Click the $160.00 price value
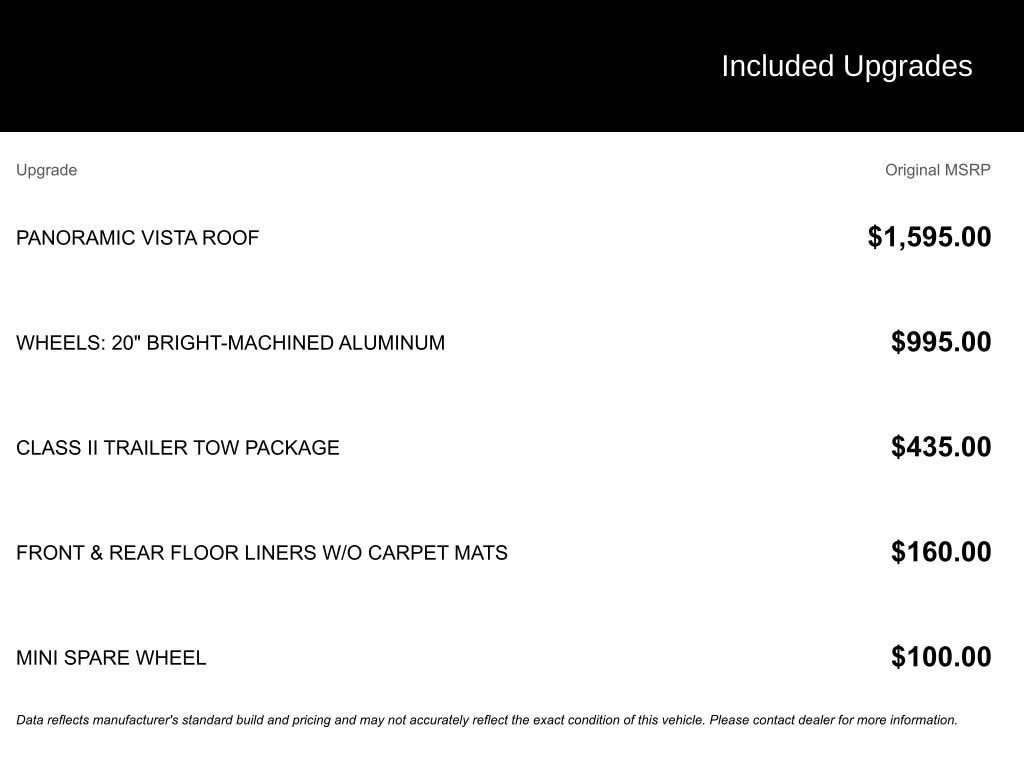The height and width of the screenshot is (768, 1024). pyautogui.click(x=941, y=552)
